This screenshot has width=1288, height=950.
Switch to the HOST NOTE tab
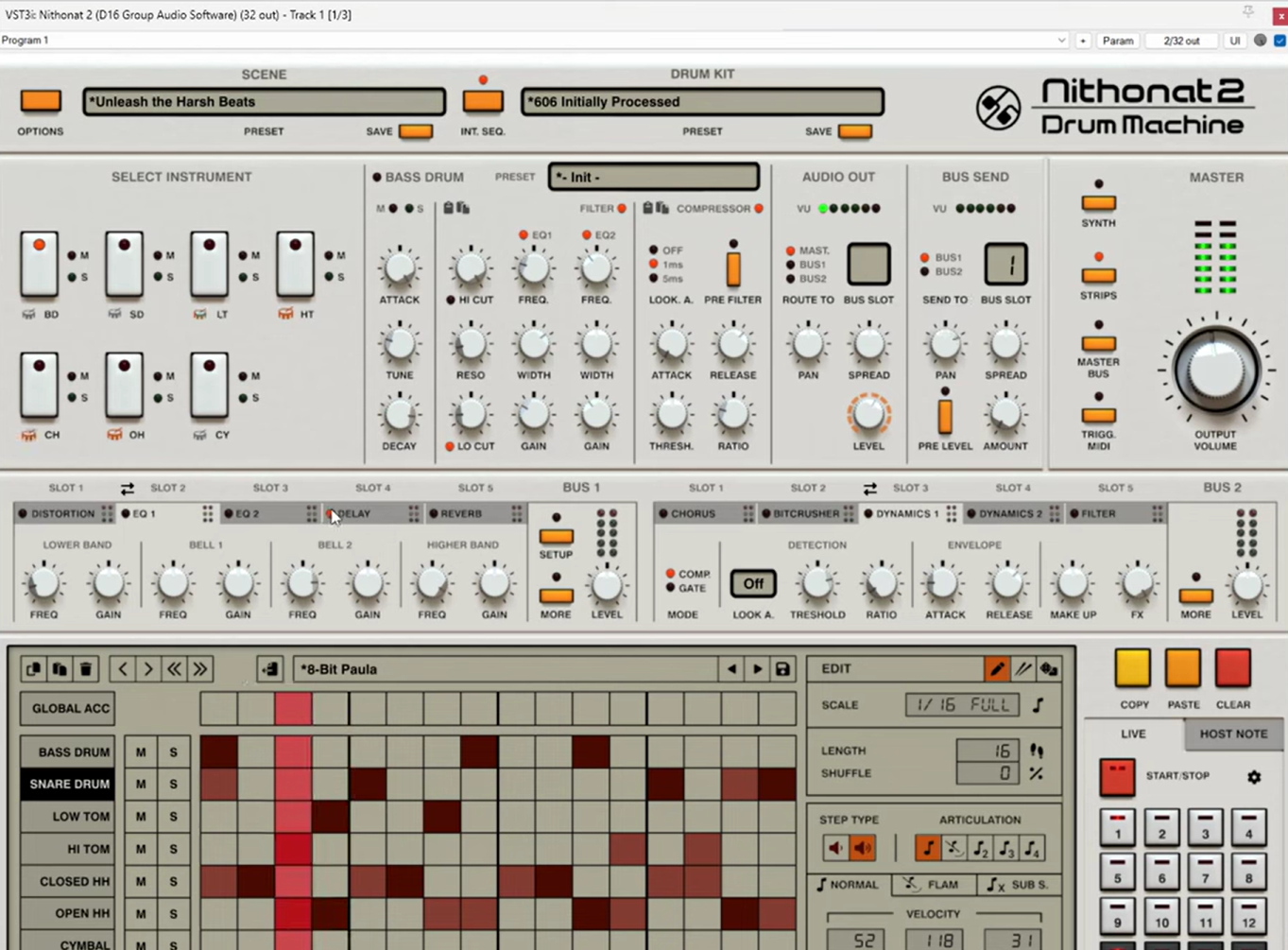tap(1233, 734)
